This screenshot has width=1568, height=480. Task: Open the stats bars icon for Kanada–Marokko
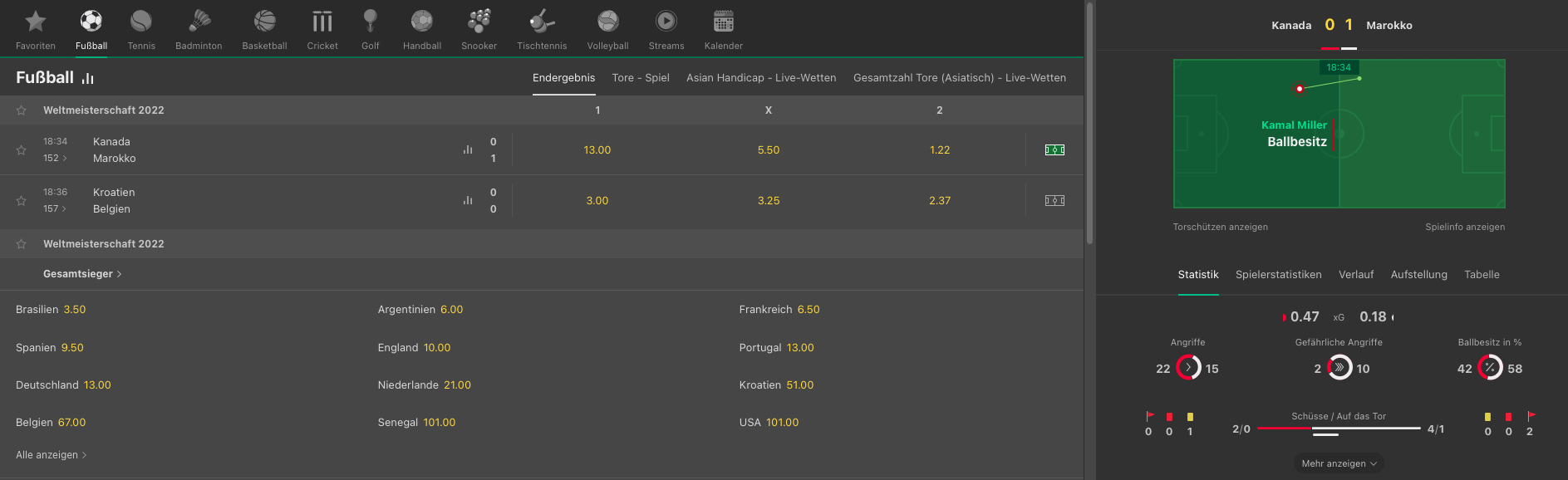[x=468, y=149]
